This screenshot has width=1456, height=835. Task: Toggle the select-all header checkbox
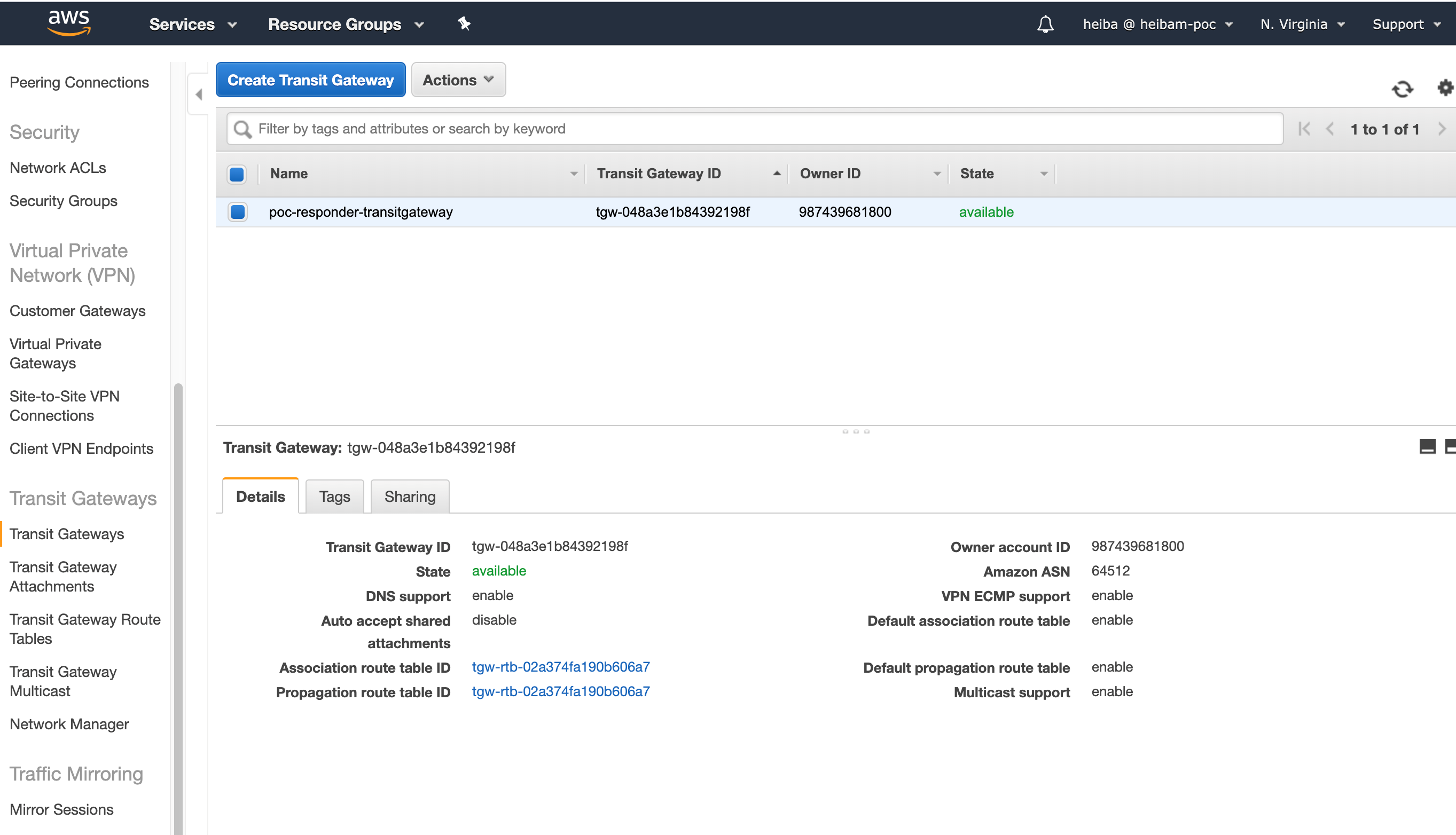(237, 174)
